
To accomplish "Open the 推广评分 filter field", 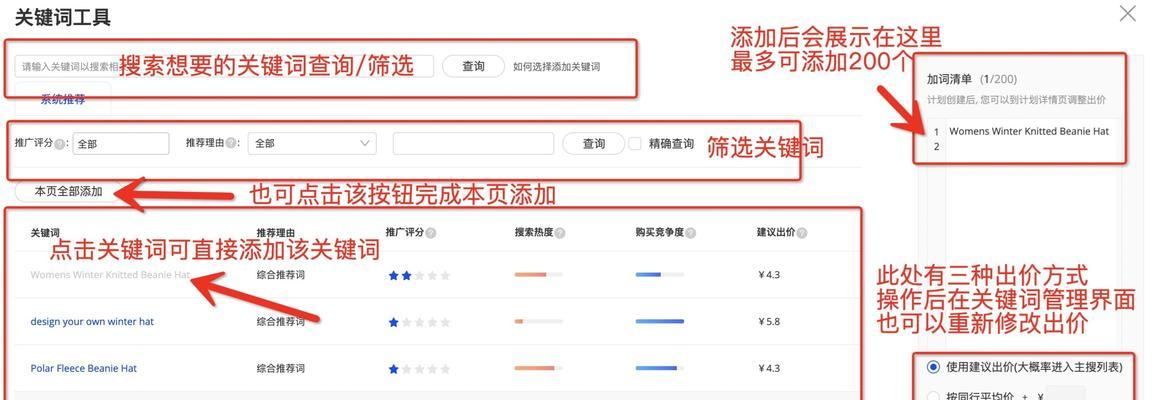I will point(121,144).
